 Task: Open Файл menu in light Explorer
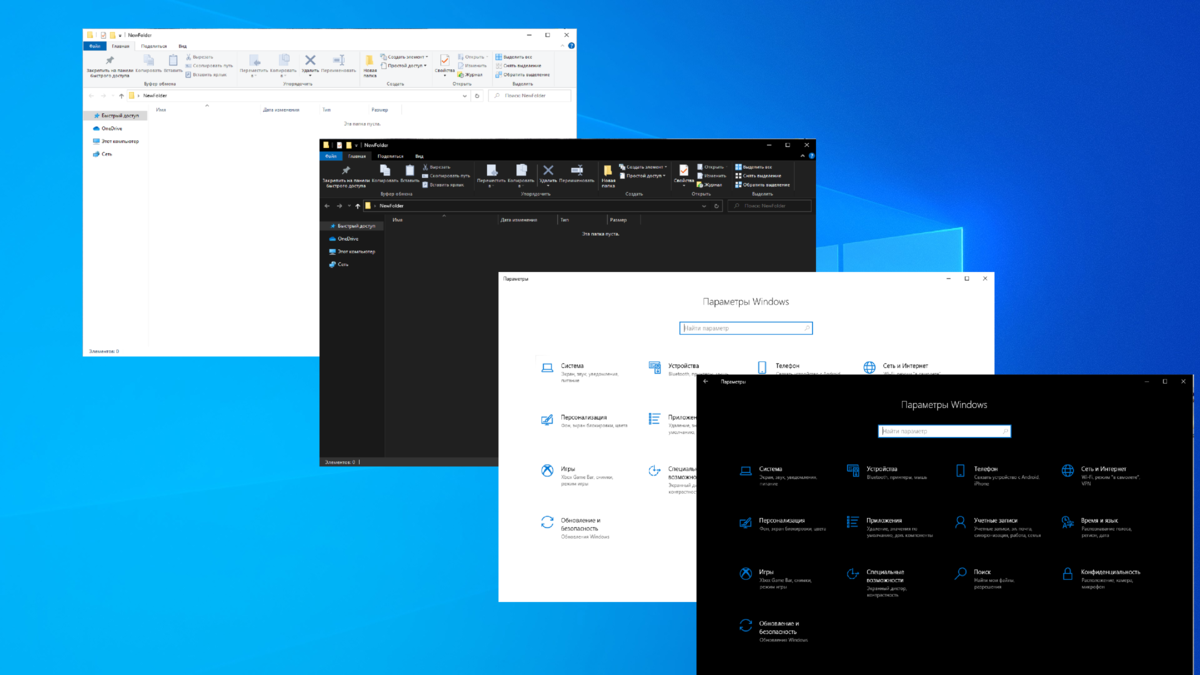(95, 46)
